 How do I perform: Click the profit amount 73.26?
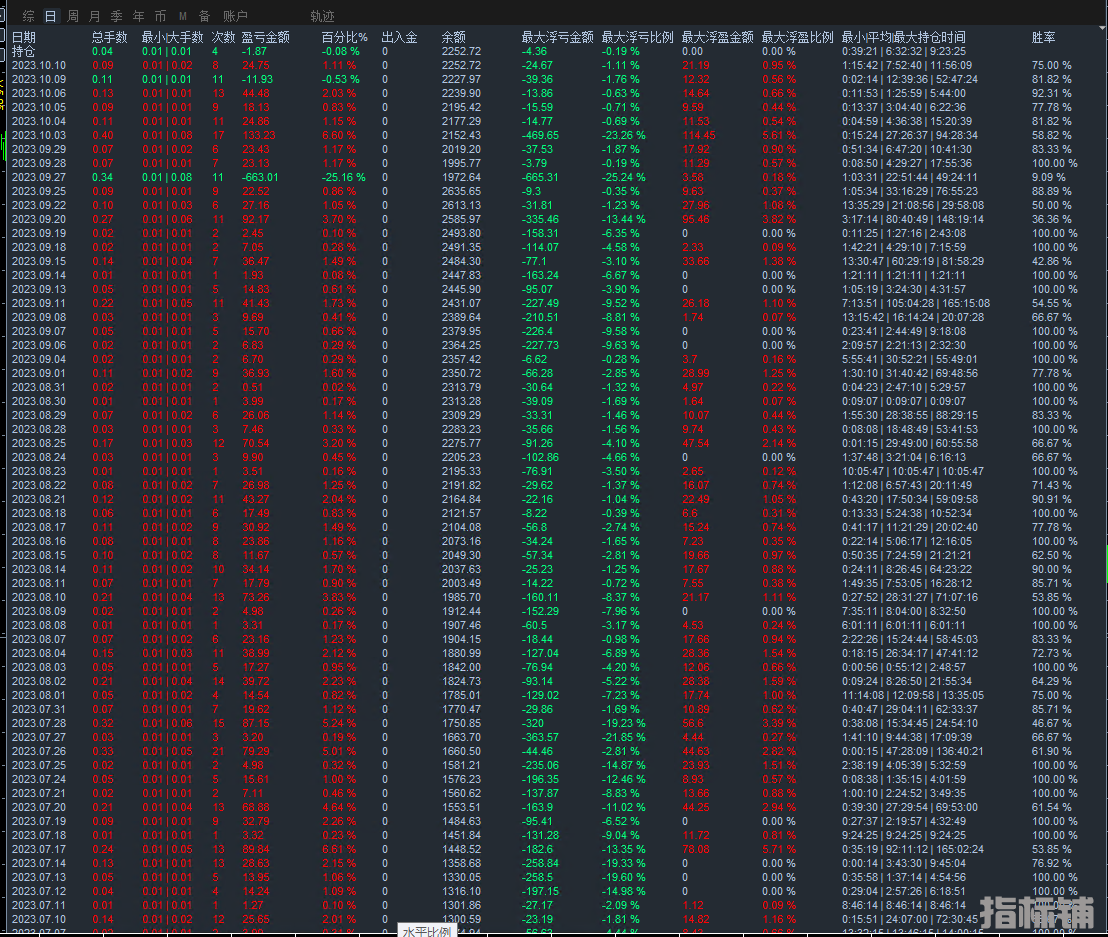tap(256, 597)
